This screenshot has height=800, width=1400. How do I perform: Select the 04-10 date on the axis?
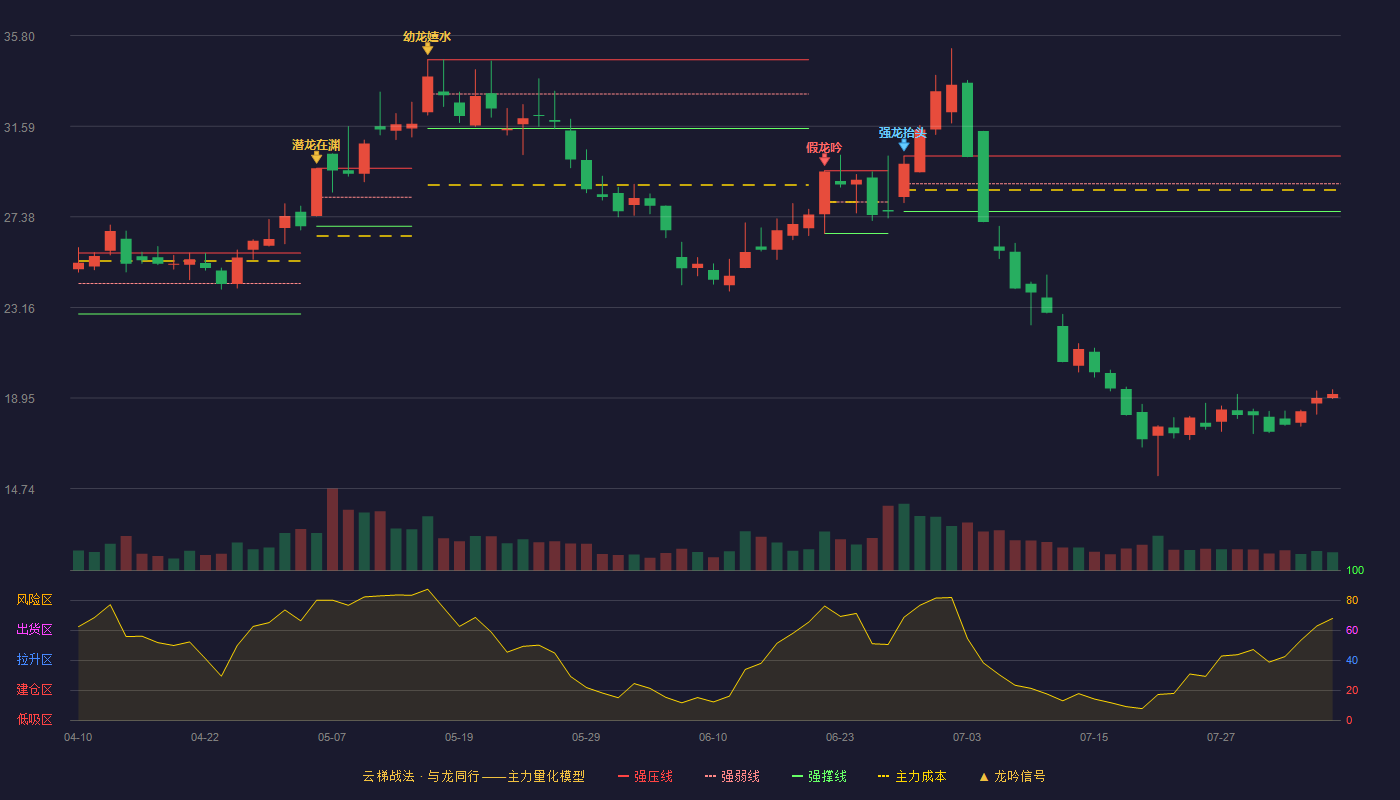pyautogui.click(x=78, y=737)
